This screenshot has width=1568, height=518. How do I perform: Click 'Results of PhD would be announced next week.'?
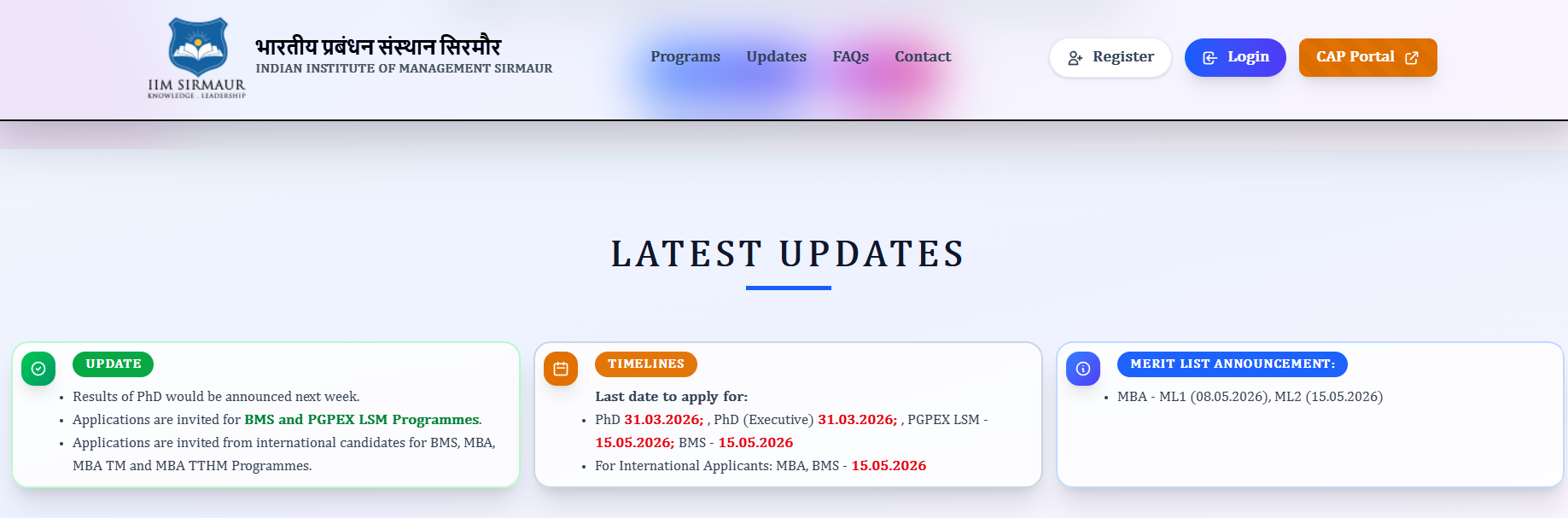click(216, 397)
